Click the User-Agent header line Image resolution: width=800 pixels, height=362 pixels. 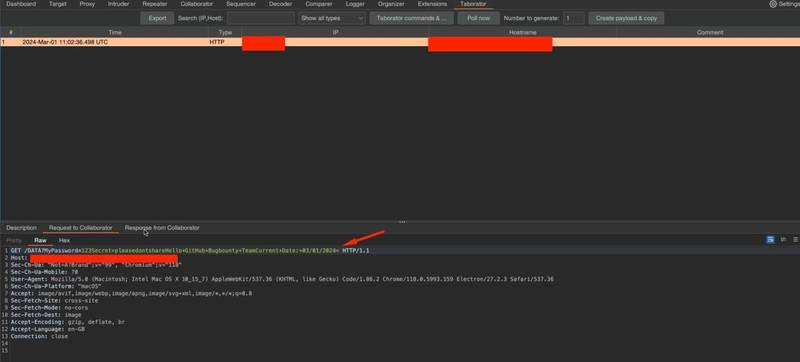[282, 279]
